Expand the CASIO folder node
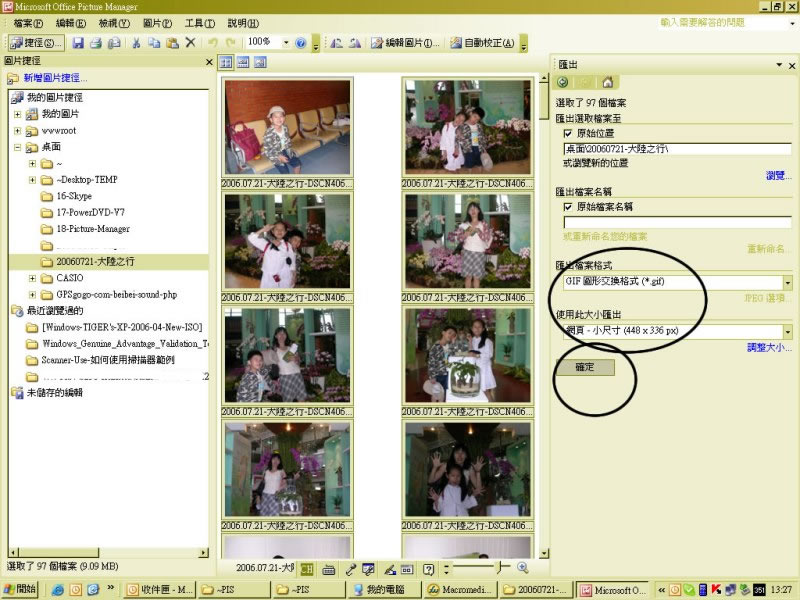 click(x=33, y=279)
